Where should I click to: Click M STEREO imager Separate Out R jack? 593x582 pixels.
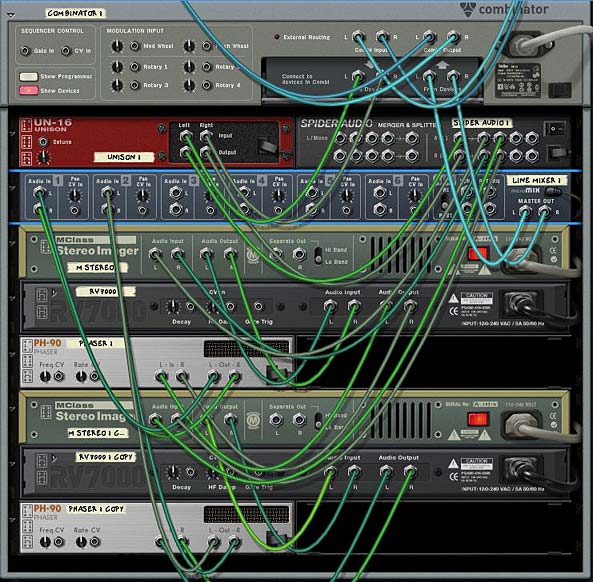[x=299, y=254]
